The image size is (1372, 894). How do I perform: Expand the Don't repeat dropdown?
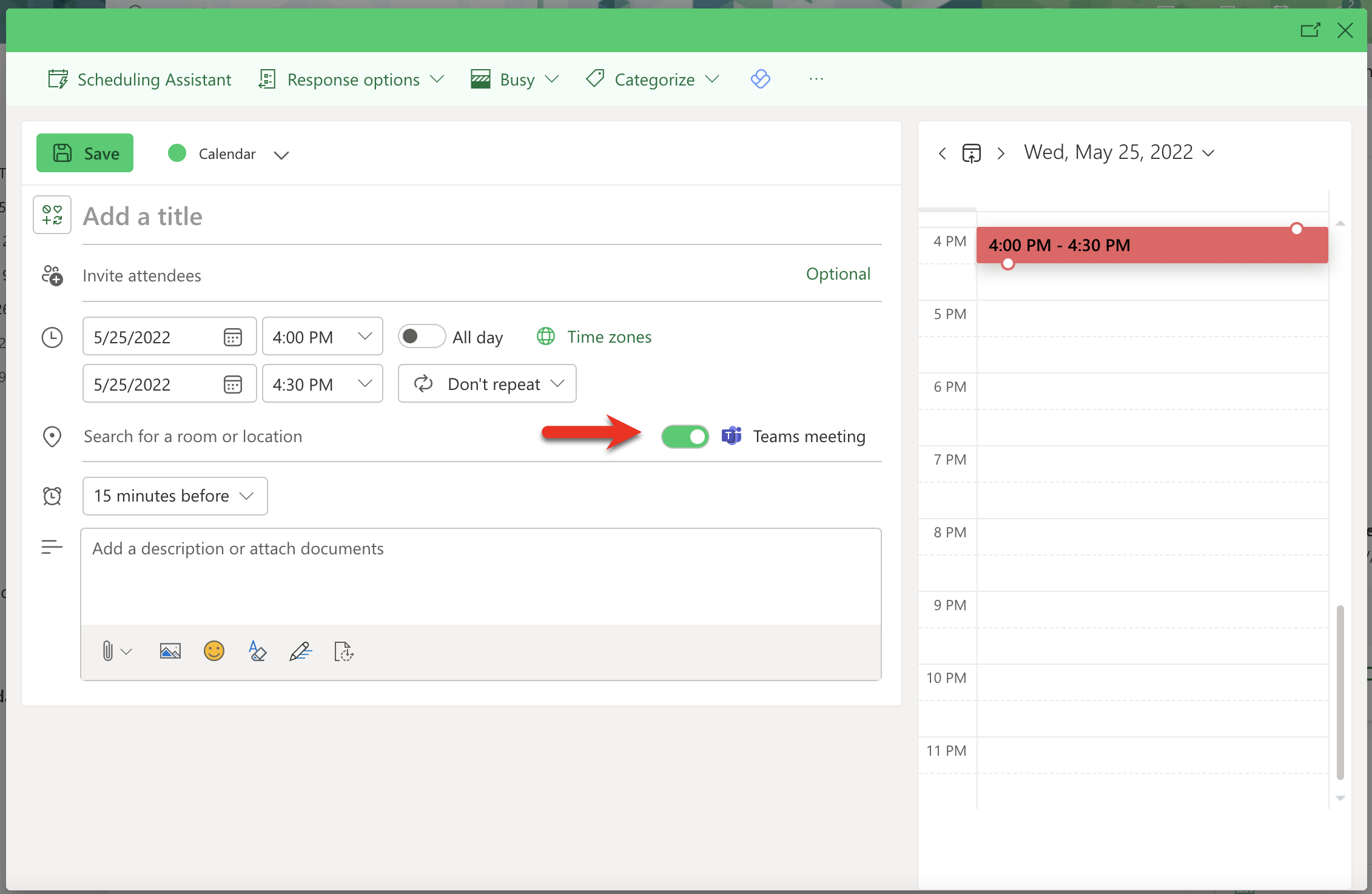[487, 384]
